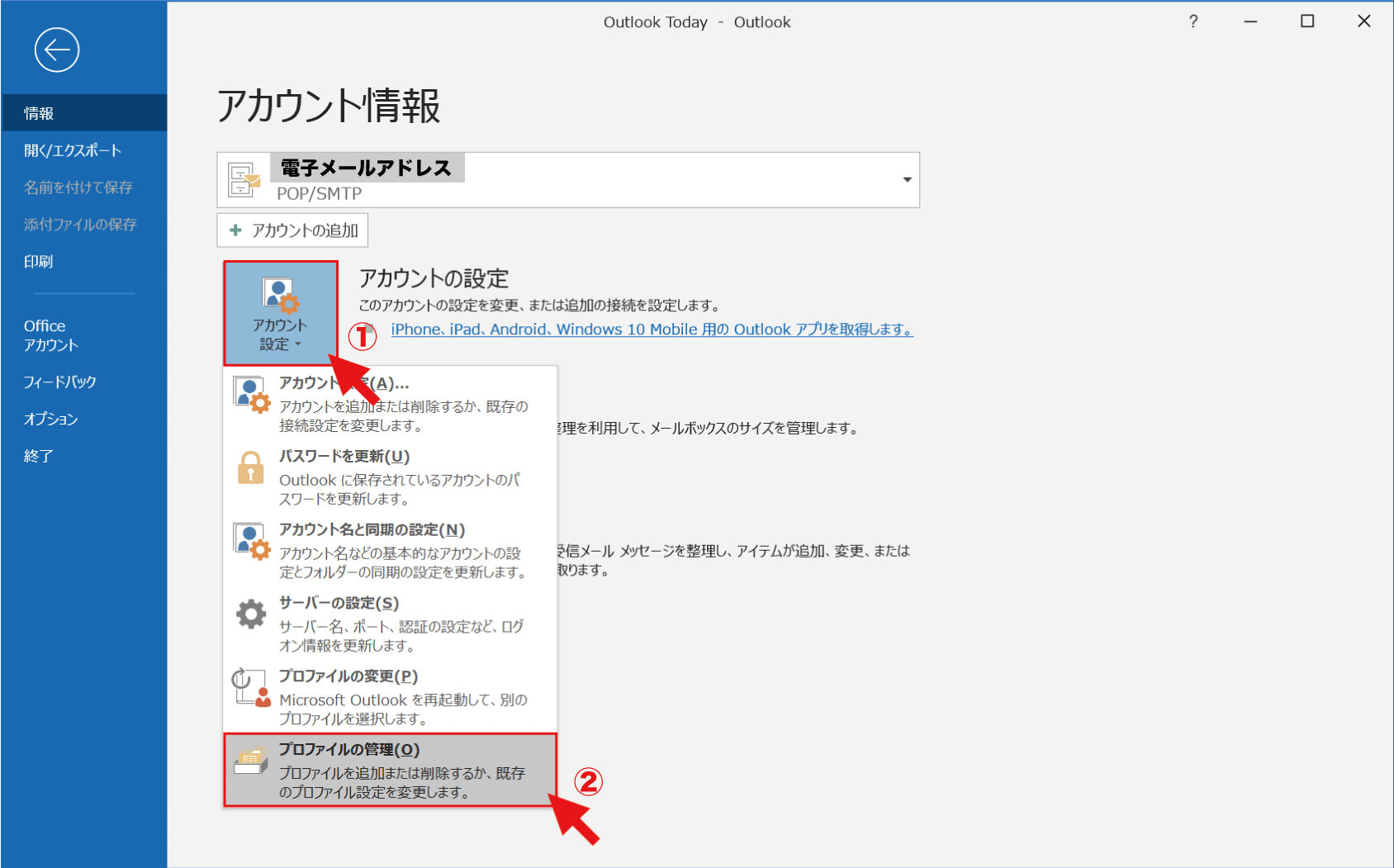Image resolution: width=1394 pixels, height=868 pixels.
Task: Select 開く/エクスポート in sidebar
Action: pos(73,150)
